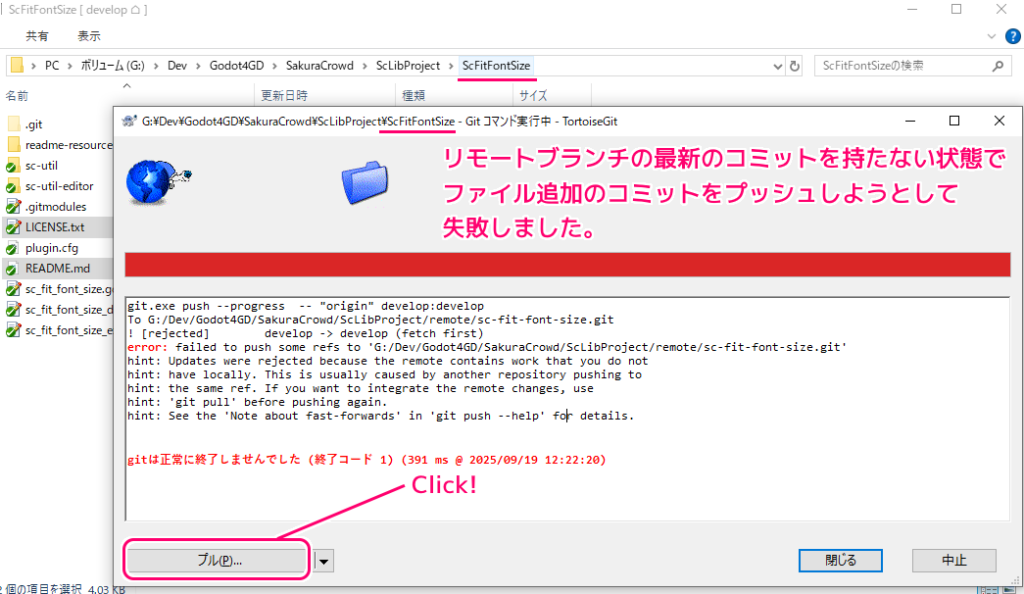The width and height of the screenshot is (1024, 594).
Task: Click ScFitFontSize in the breadcrumb path
Action: 496,64
